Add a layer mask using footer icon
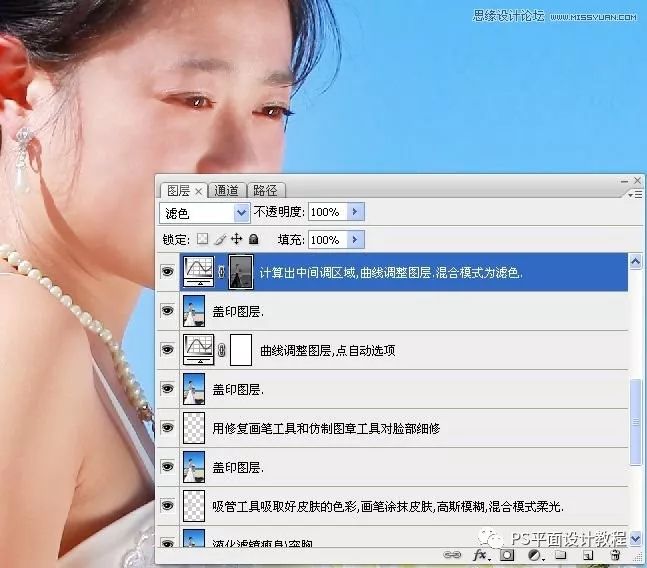 [x=507, y=555]
